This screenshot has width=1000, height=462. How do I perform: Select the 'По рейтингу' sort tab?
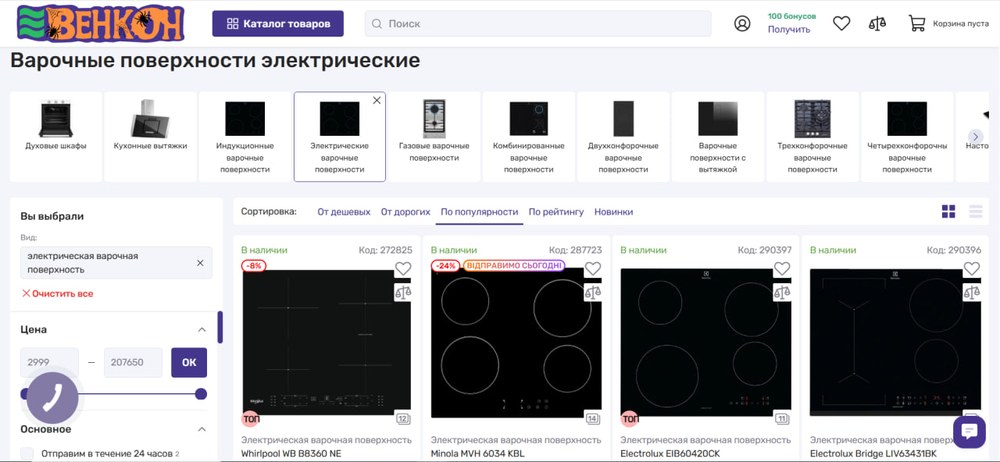tap(556, 212)
